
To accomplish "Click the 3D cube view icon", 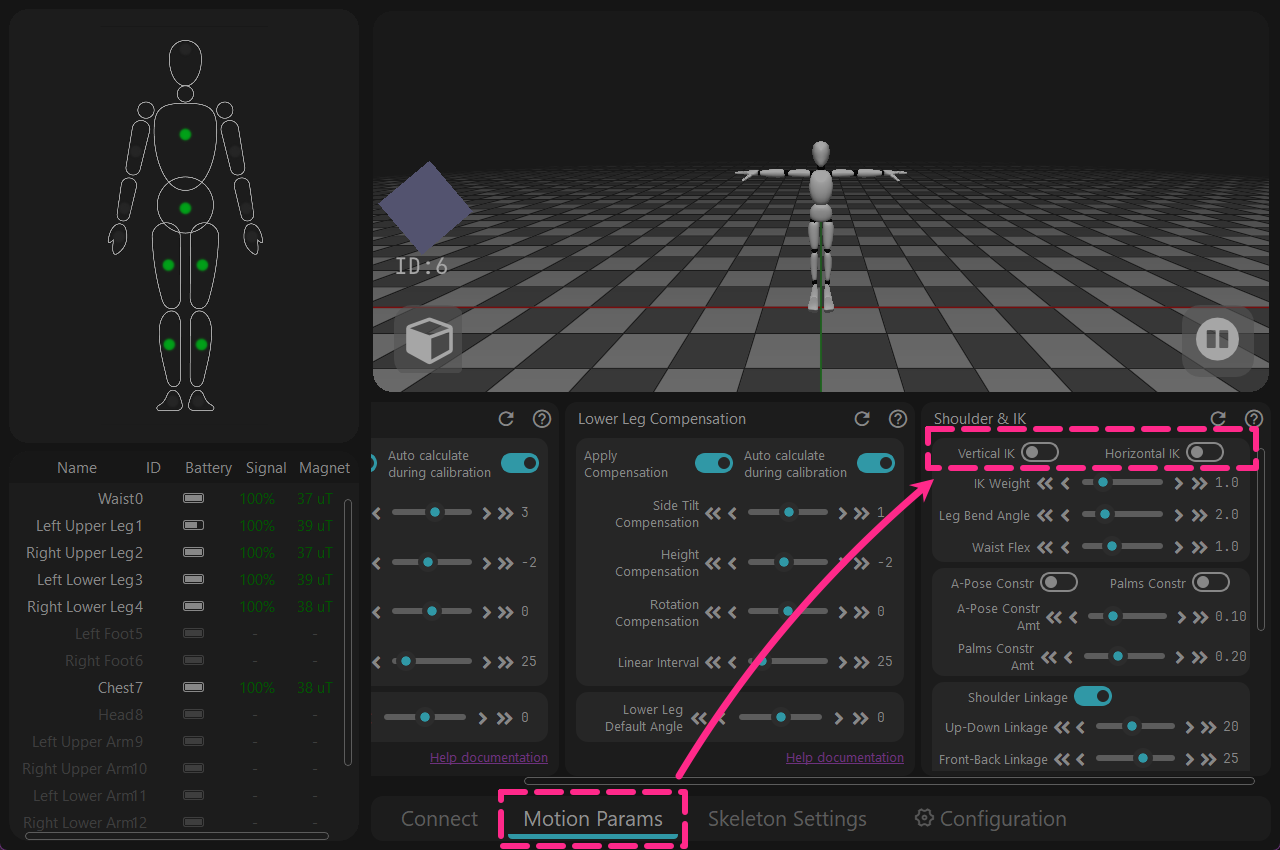I will tap(428, 340).
